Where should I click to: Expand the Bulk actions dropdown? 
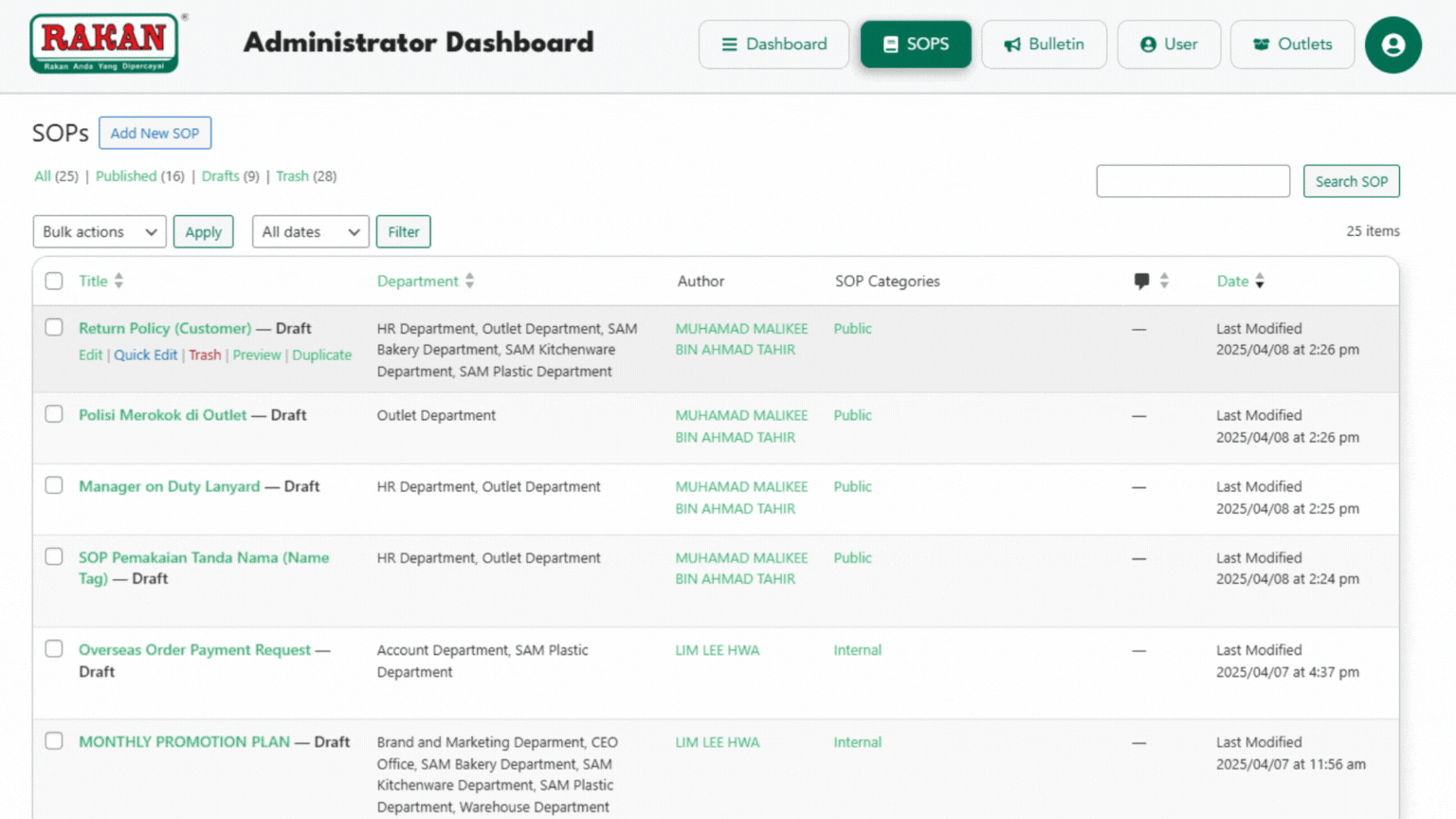100,231
